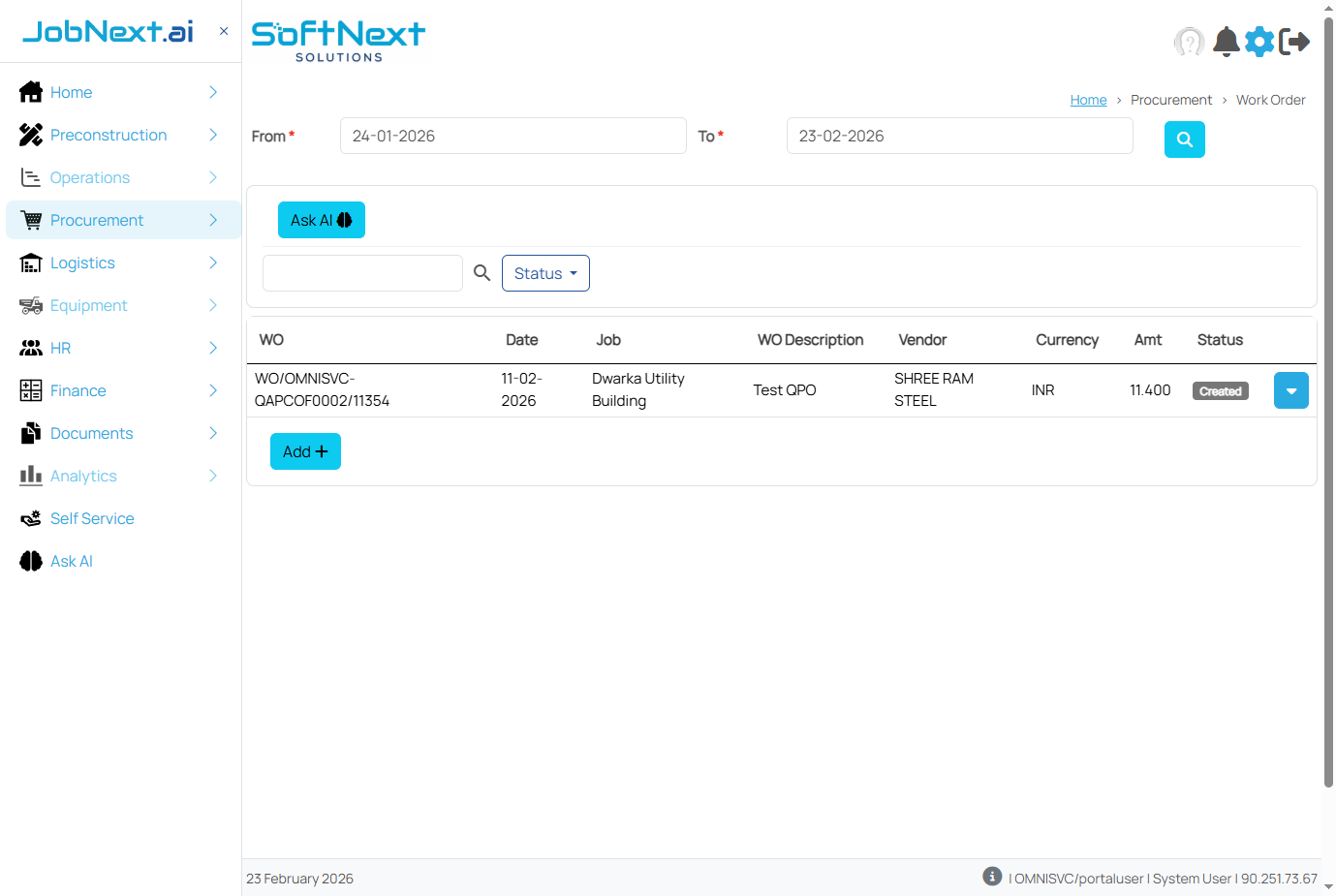Click the To date field

click(959, 136)
